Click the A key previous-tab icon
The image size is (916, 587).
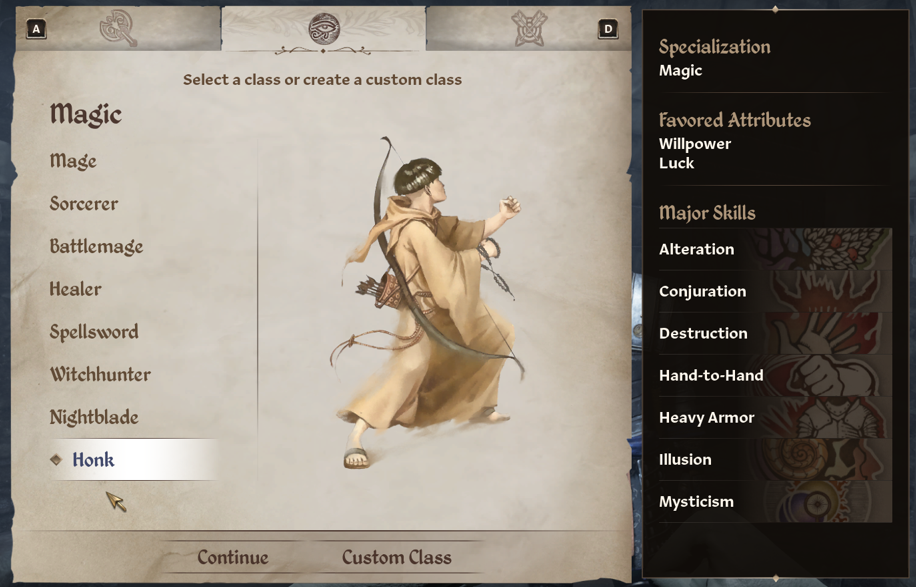click(36, 29)
